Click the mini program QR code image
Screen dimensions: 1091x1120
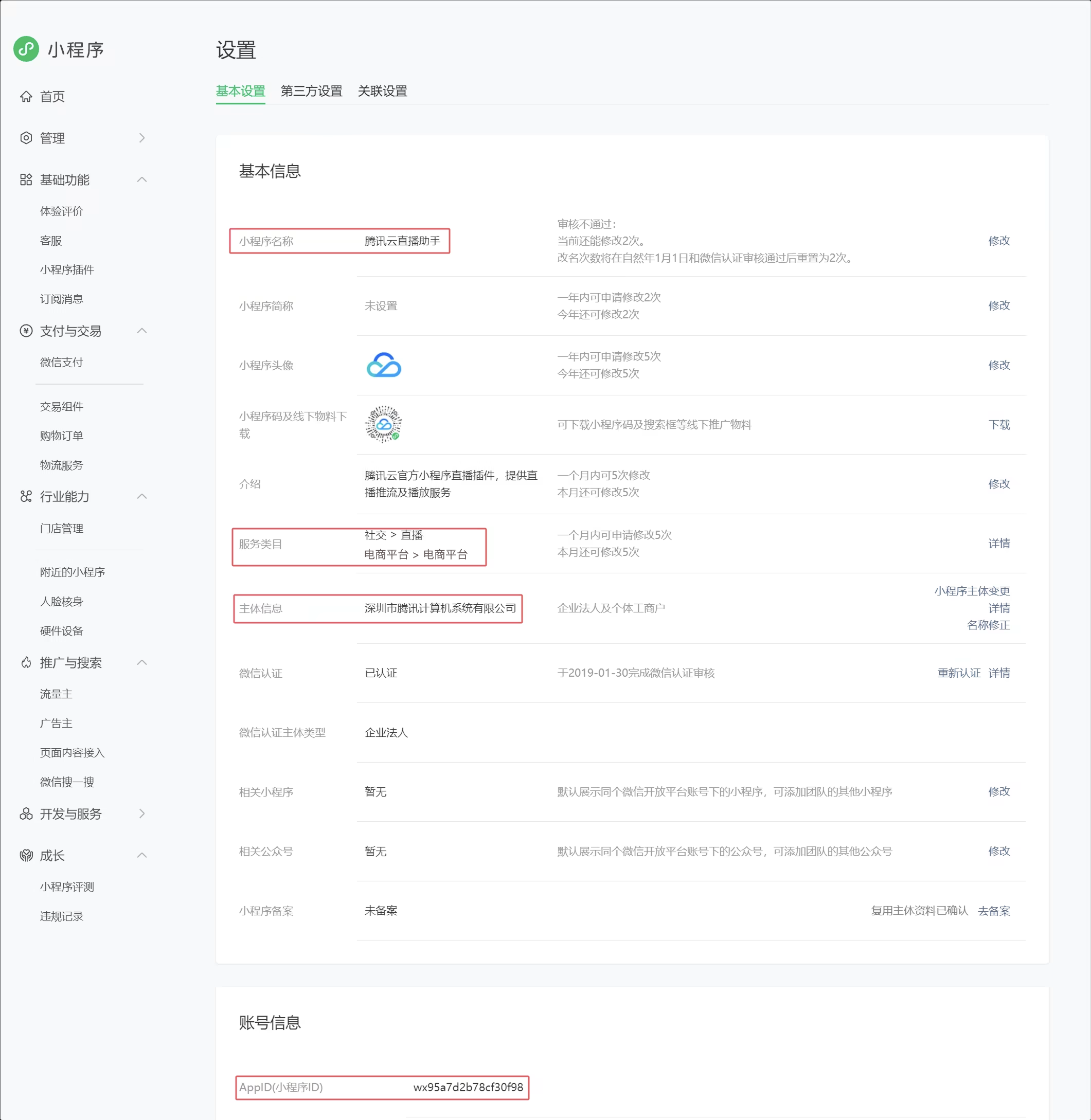tap(383, 425)
